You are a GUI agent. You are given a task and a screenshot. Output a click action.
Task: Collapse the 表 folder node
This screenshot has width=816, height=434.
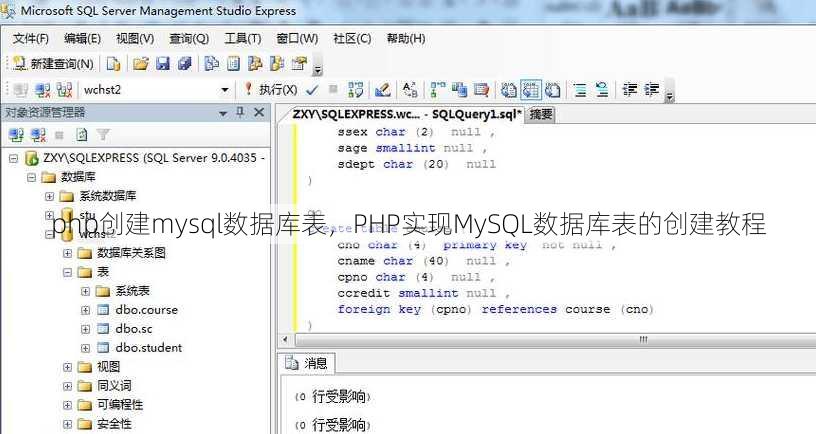68,272
